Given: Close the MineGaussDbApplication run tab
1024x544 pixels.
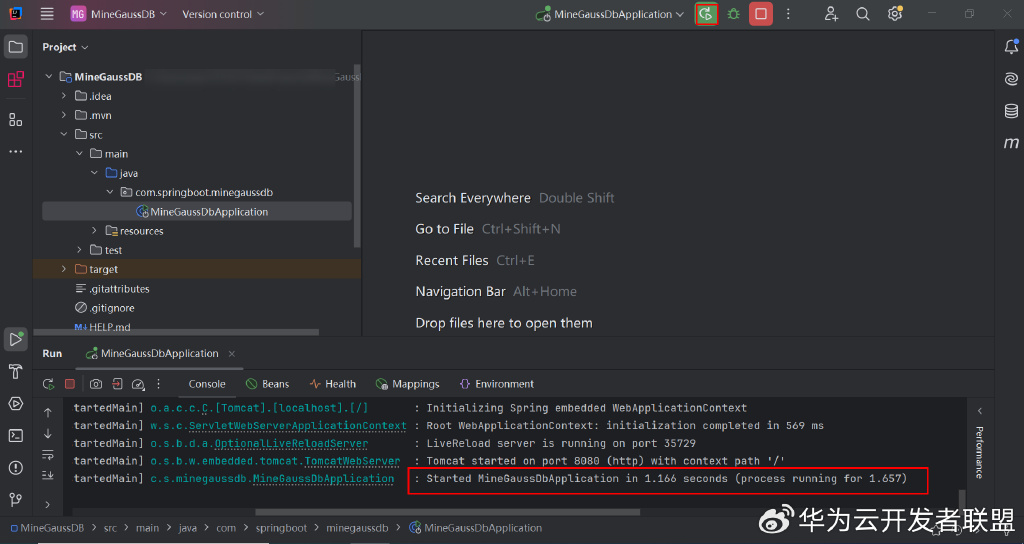Looking at the screenshot, I should [232, 354].
